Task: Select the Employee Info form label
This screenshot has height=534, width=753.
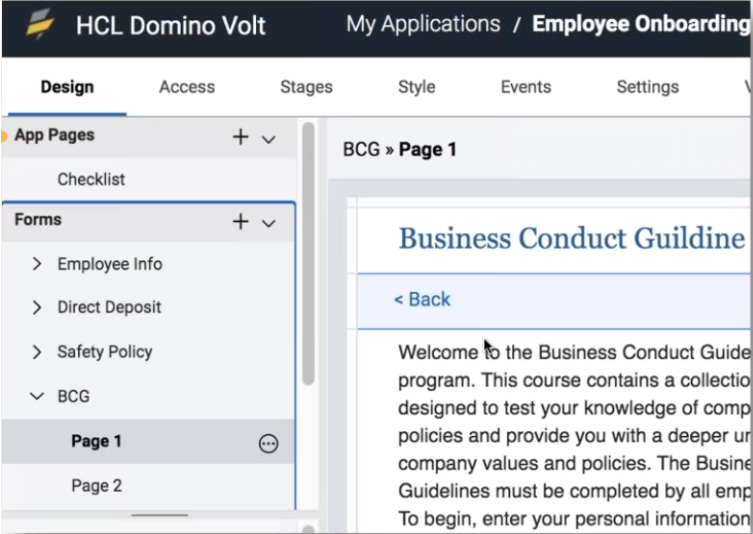Action: click(x=110, y=264)
